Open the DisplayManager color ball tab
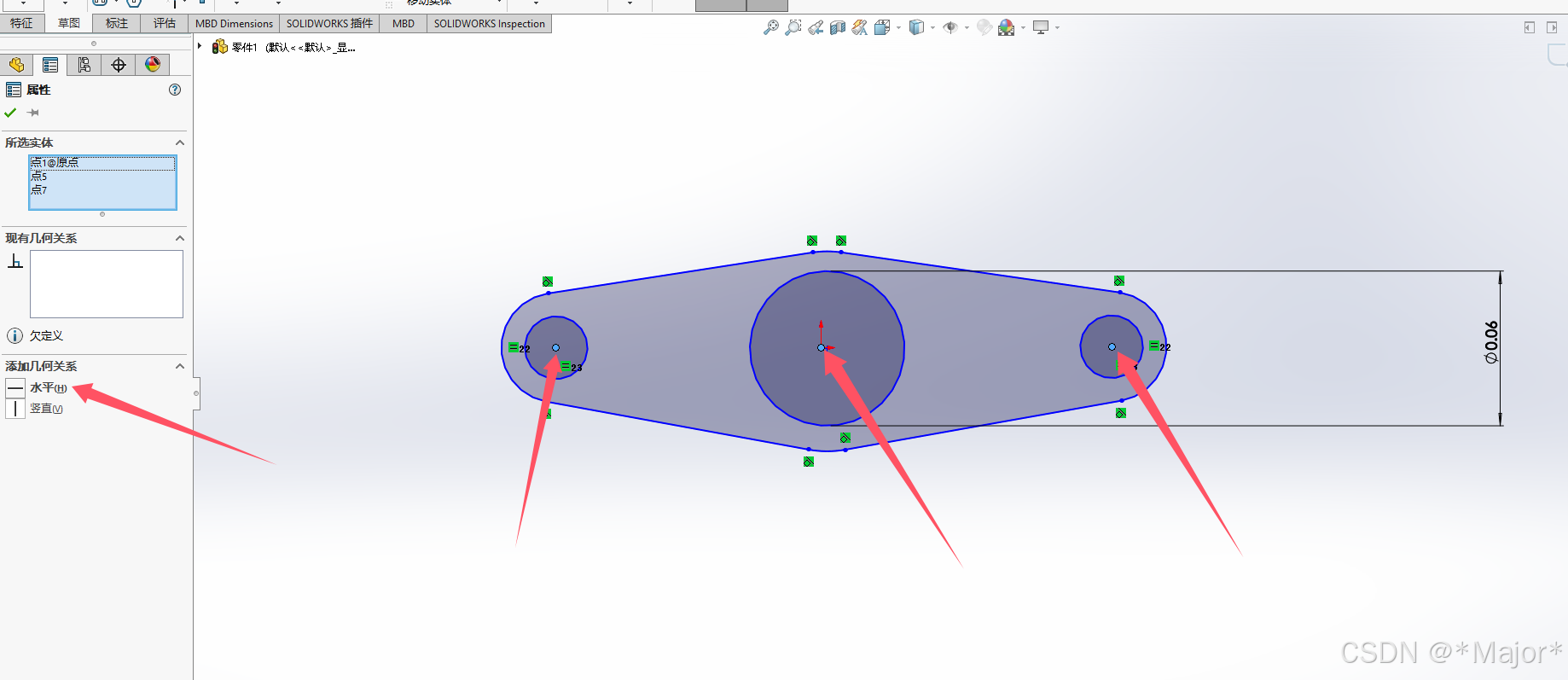 [153, 65]
